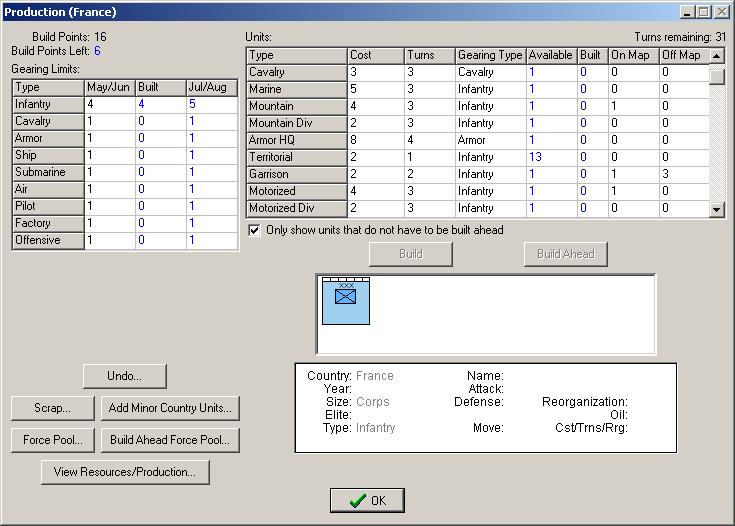Click Submarine in Gearing Limits table

48,172
